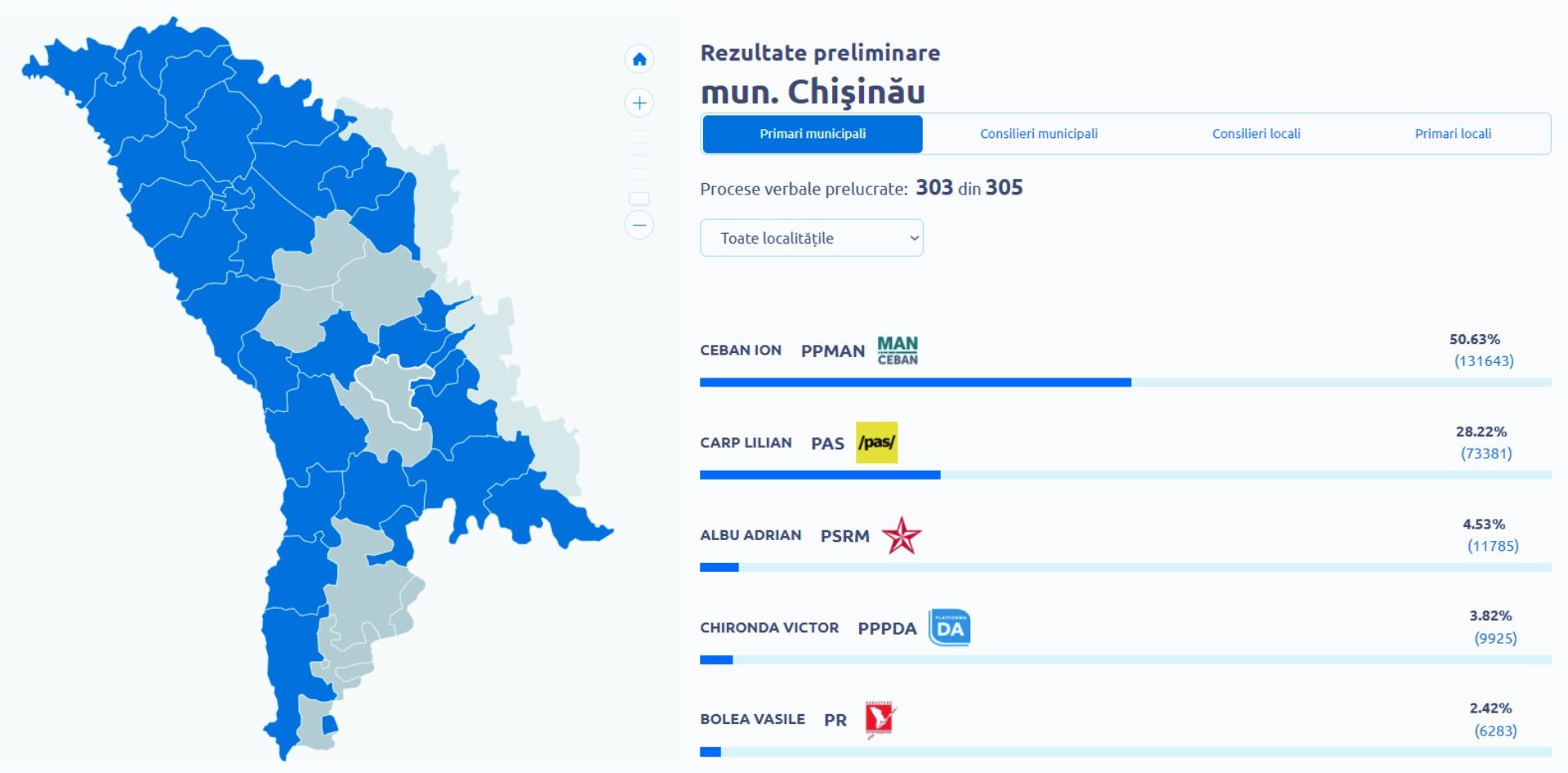Image resolution: width=1568 pixels, height=773 pixels.
Task: Open the Consilieri municipali tab
Action: coord(1039,134)
